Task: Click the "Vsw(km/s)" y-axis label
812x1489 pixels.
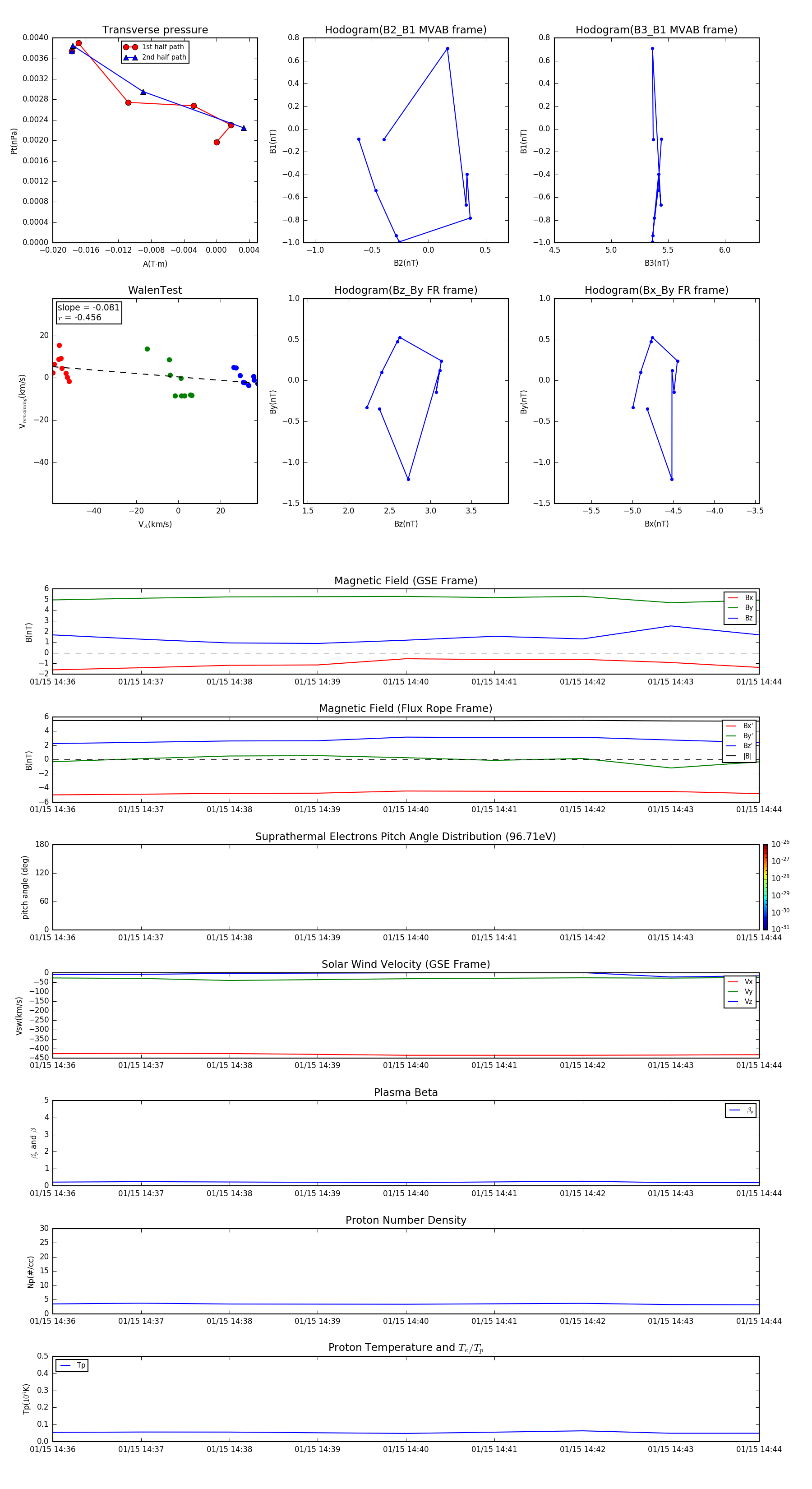Action: pos(19,1016)
